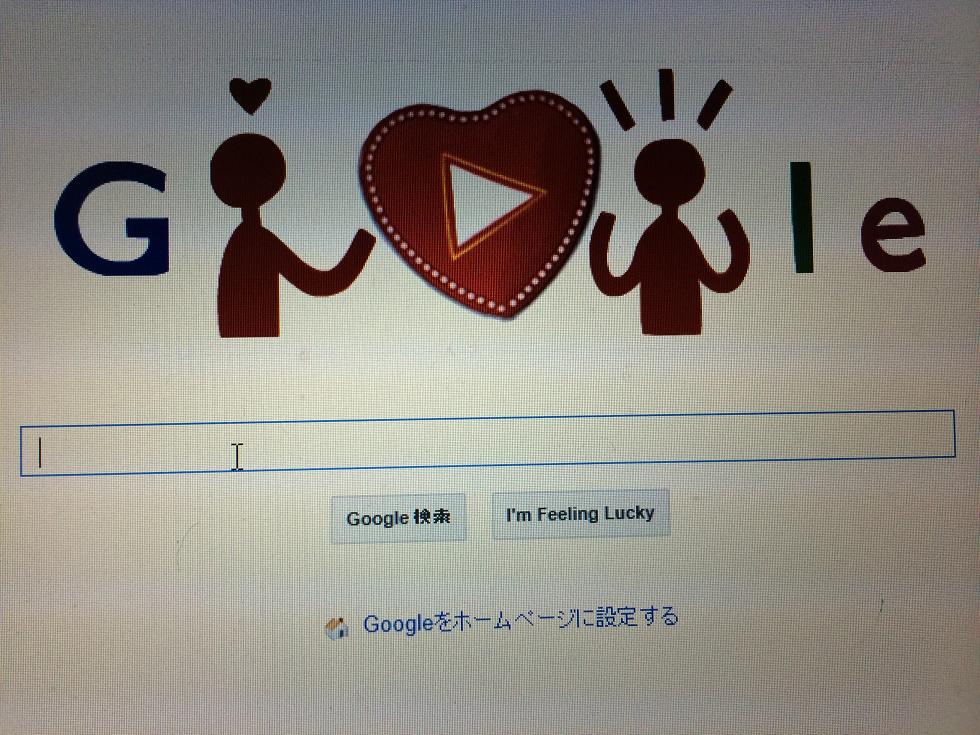
Task: Click the I'm Feeling Lucky button
Action: 581,514
